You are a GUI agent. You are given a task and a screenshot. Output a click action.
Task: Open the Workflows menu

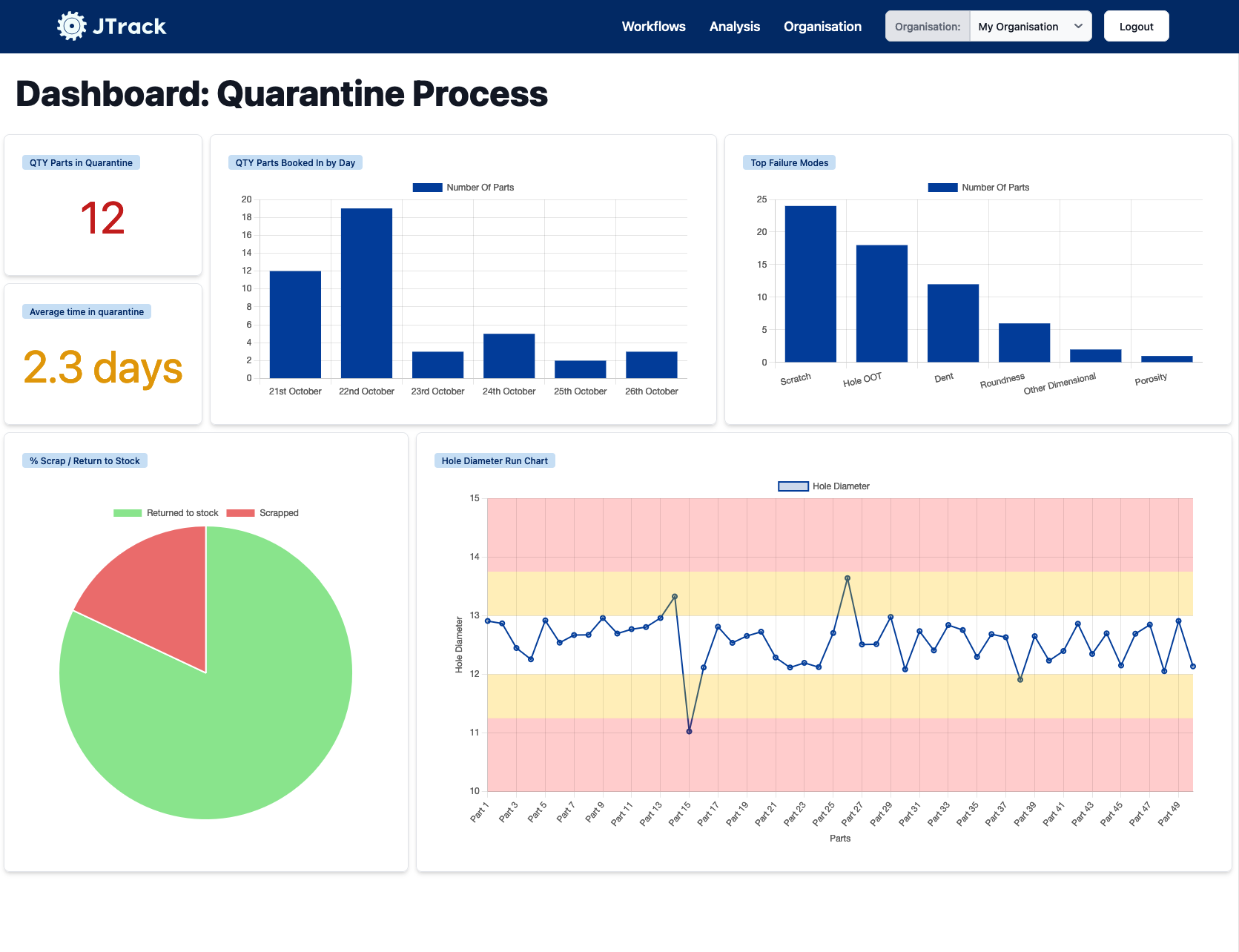[653, 27]
